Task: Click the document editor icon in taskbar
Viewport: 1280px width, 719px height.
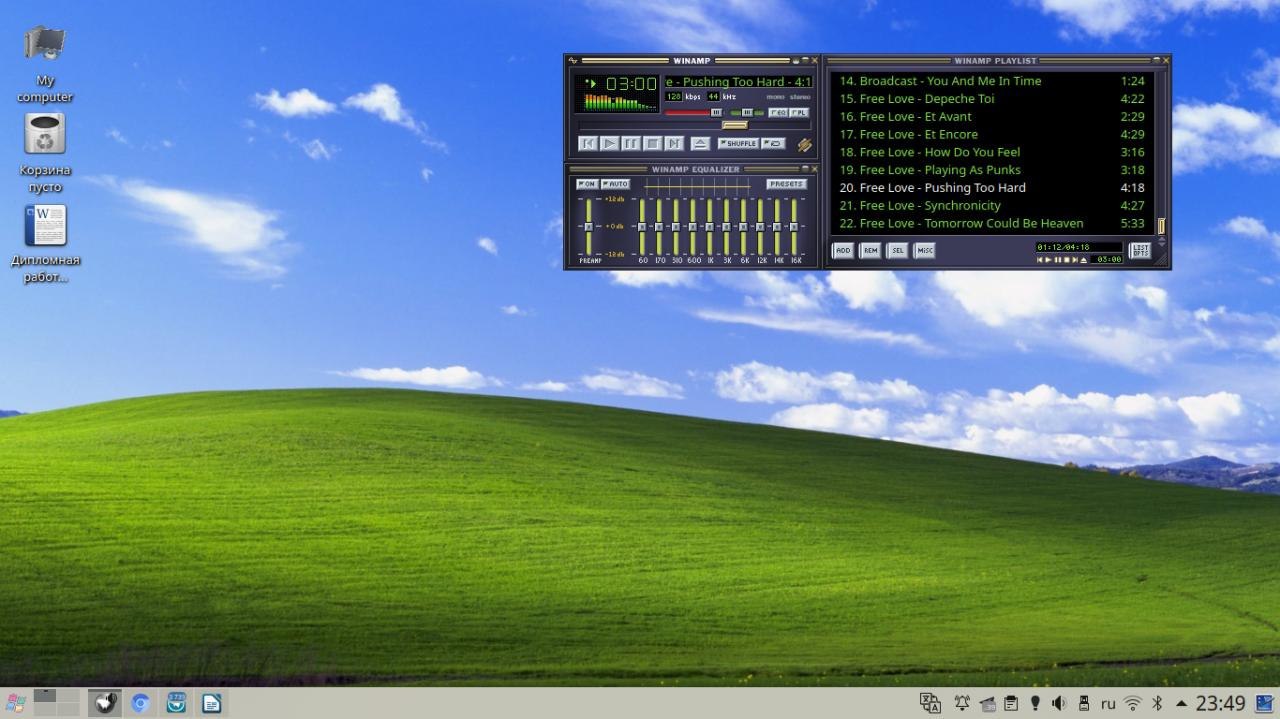Action: pyautogui.click(x=212, y=703)
